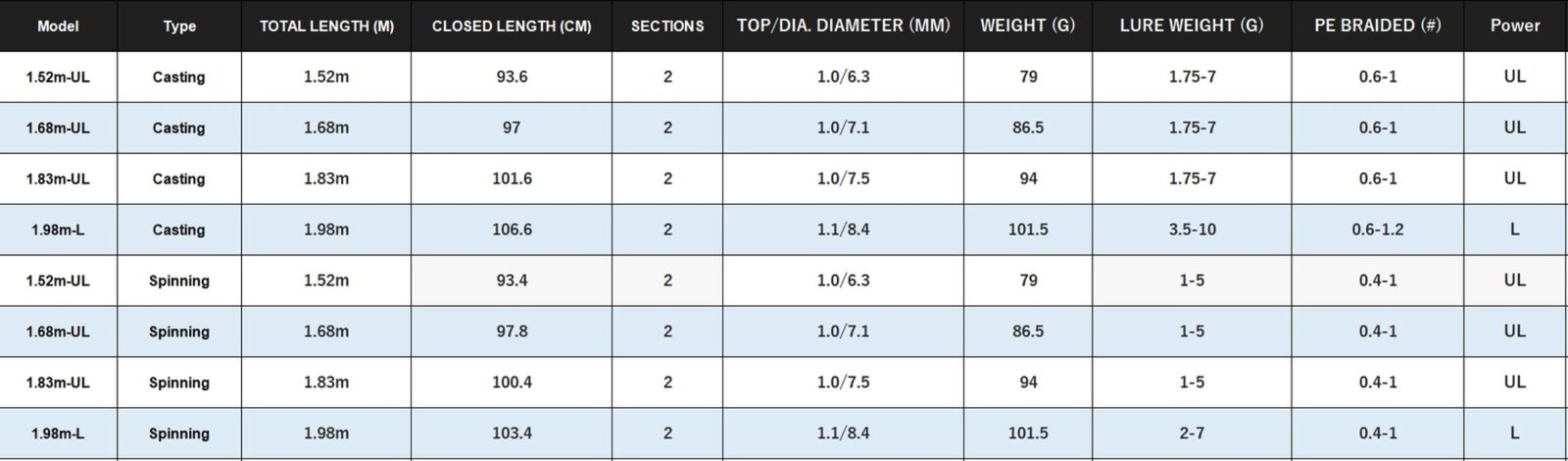
Task: Select the 1.98m-L Casting model cell
Action: pos(58,230)
